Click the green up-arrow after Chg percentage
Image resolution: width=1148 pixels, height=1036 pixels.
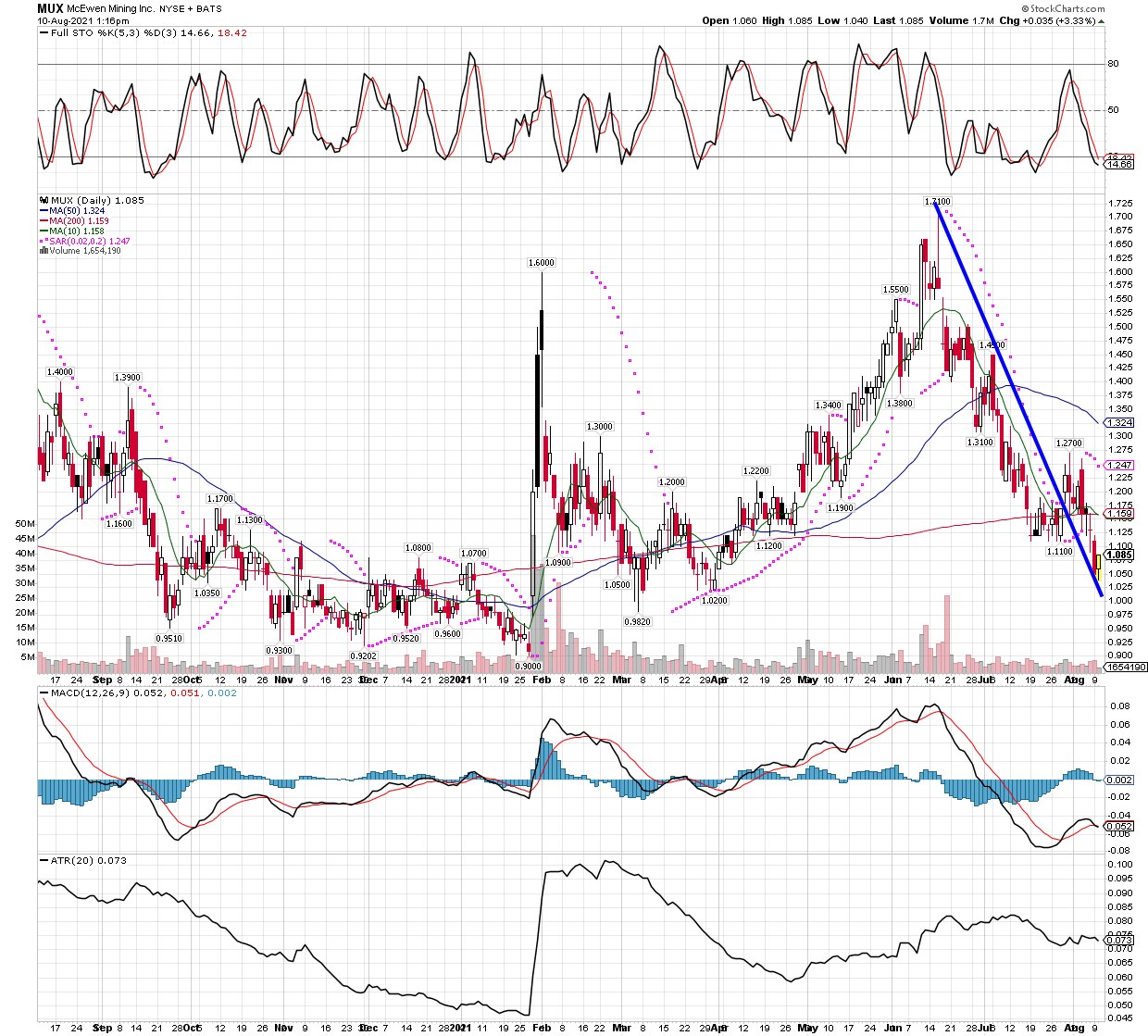pos(1100,20)
